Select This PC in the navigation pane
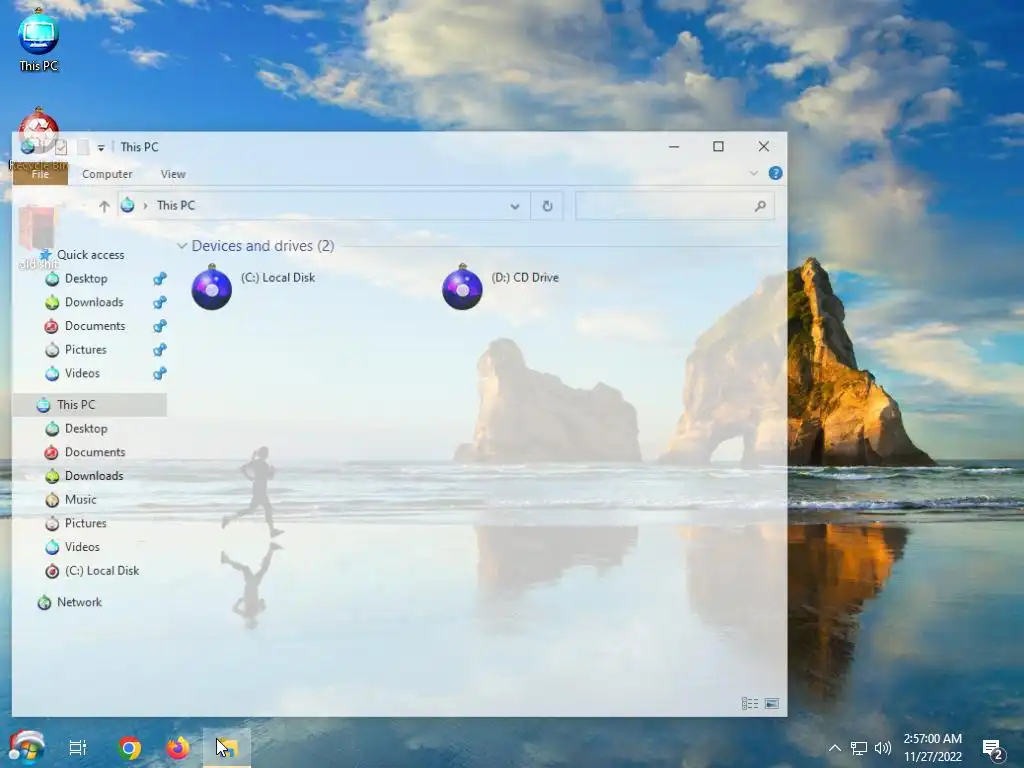Image resolution: width=1024 pixels, height=768 pixels. click(90, 405)
